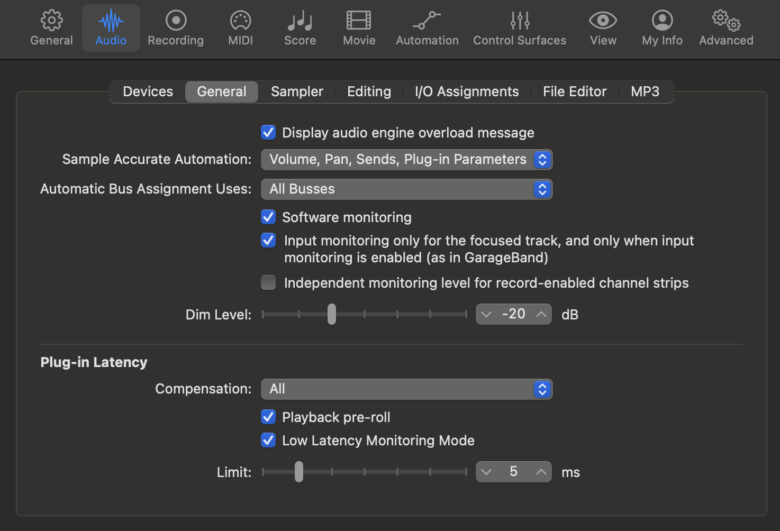Screen dimensions: 780x531
Task: Open the Sample Accurate Automation dropdown
Action: pos(406,159)
